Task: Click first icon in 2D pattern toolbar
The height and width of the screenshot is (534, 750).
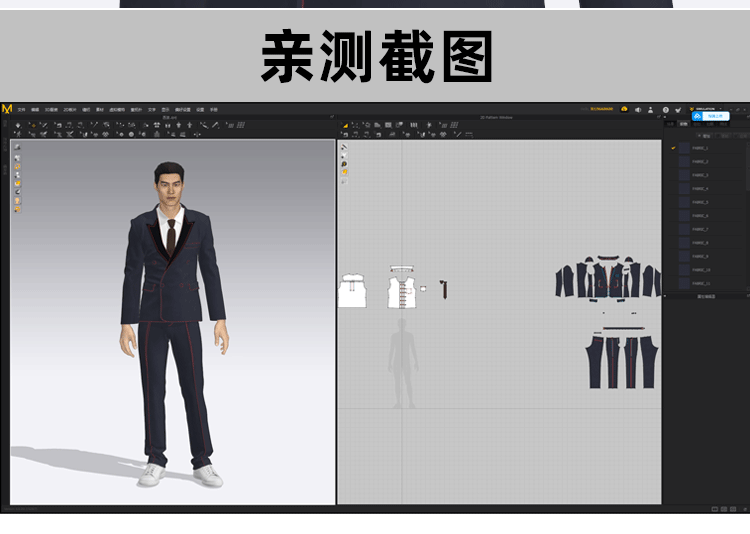Action: click(346, 125)
